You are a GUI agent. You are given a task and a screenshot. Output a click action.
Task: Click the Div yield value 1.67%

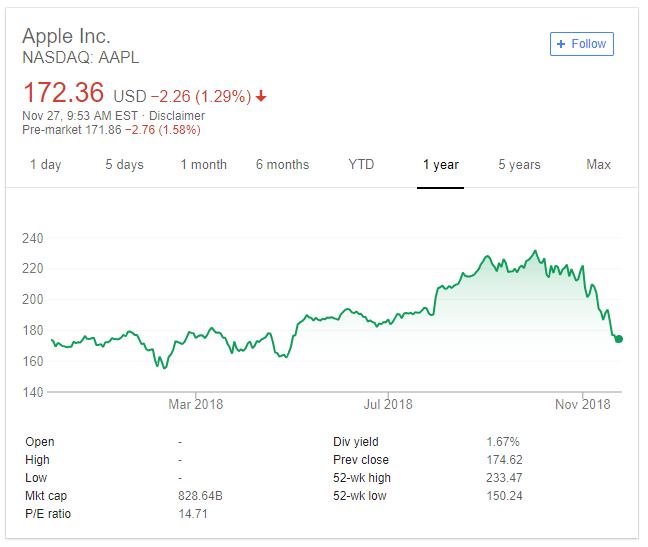point(503,442)
